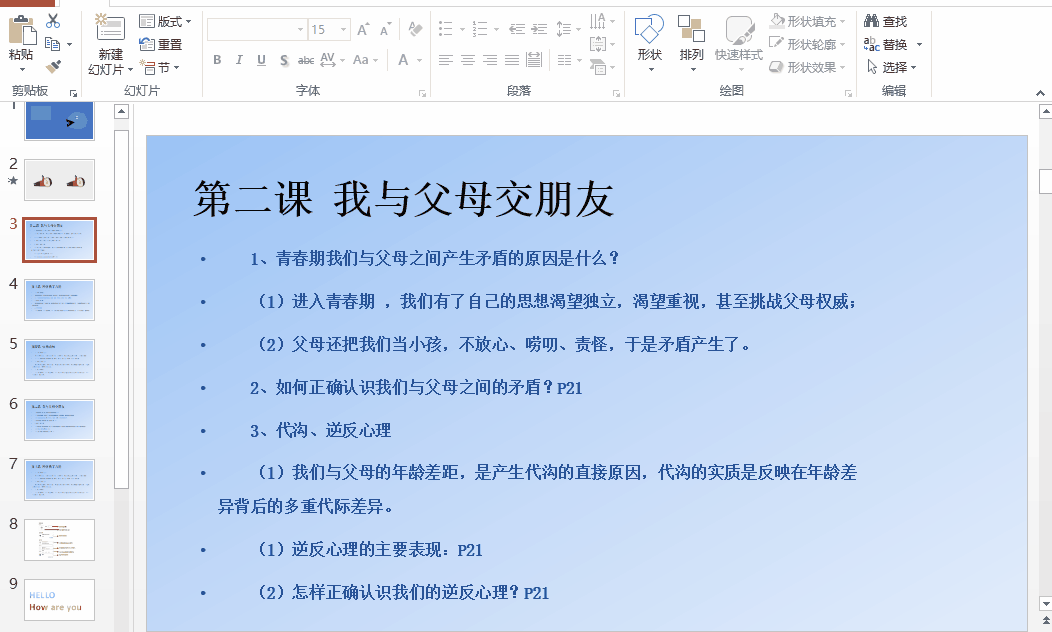
Task: Open the font size dropdown
Action: pyautogui.click(x=341, y=30)
